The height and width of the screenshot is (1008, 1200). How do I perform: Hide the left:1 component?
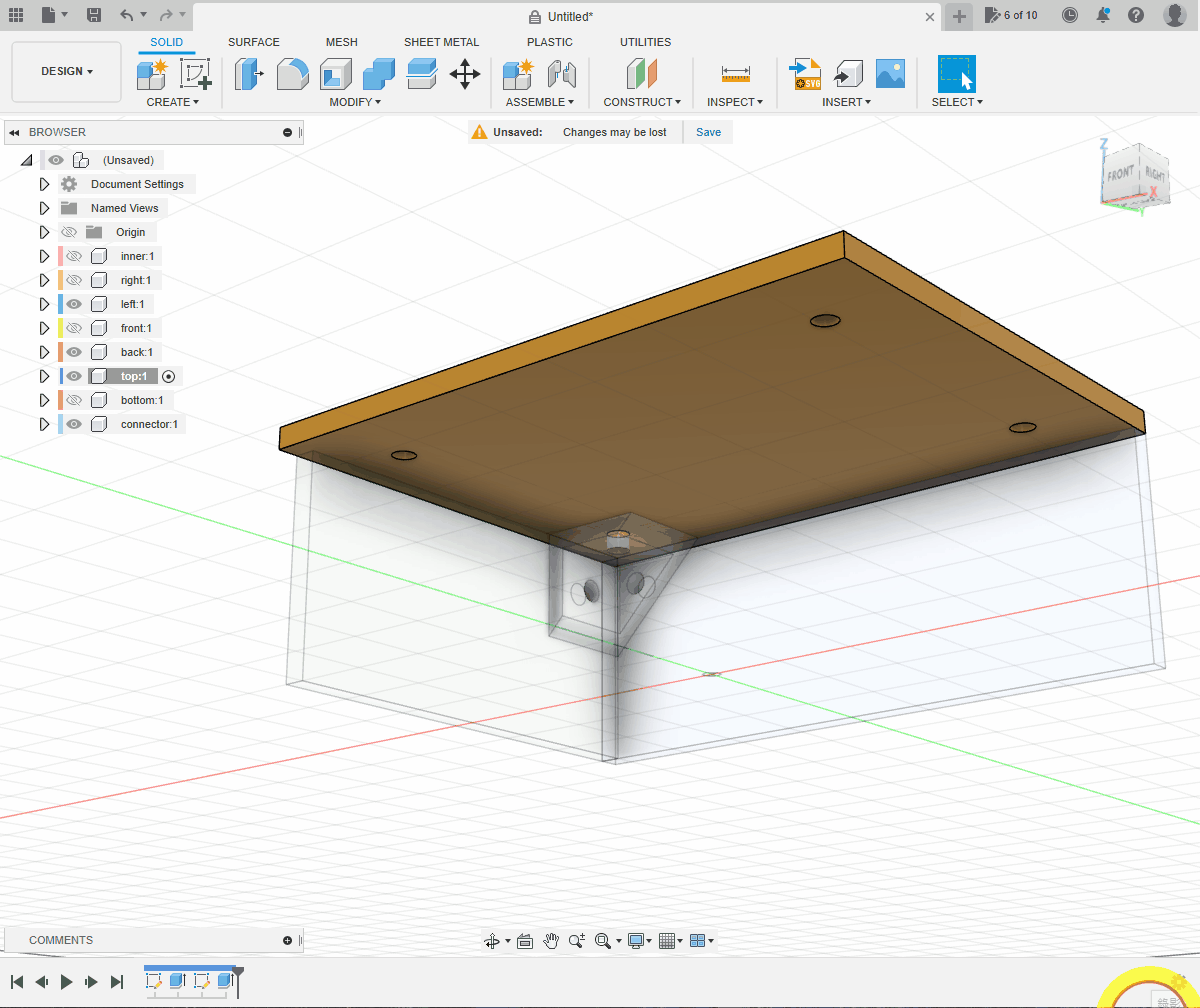click(74, 304)
